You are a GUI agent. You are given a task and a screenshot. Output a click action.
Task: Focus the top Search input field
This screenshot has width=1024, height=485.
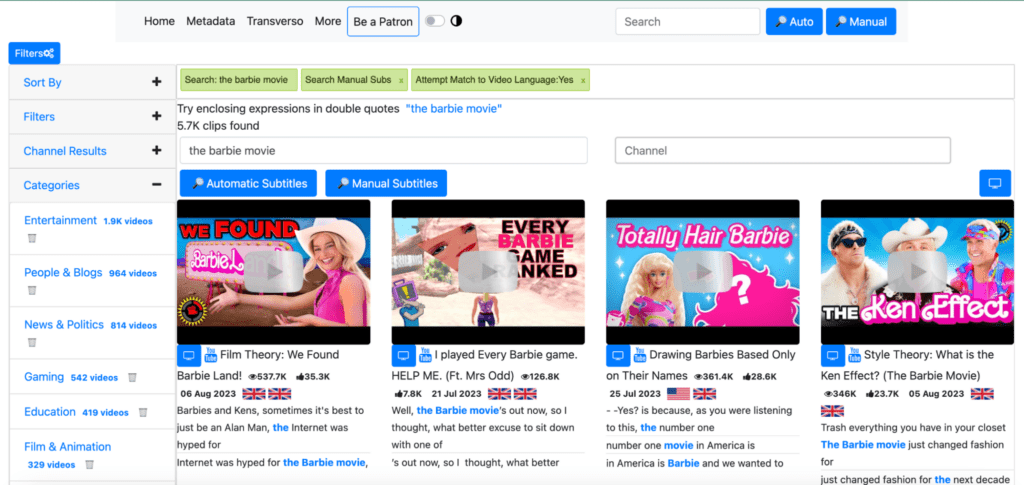(x=688, y=22)
